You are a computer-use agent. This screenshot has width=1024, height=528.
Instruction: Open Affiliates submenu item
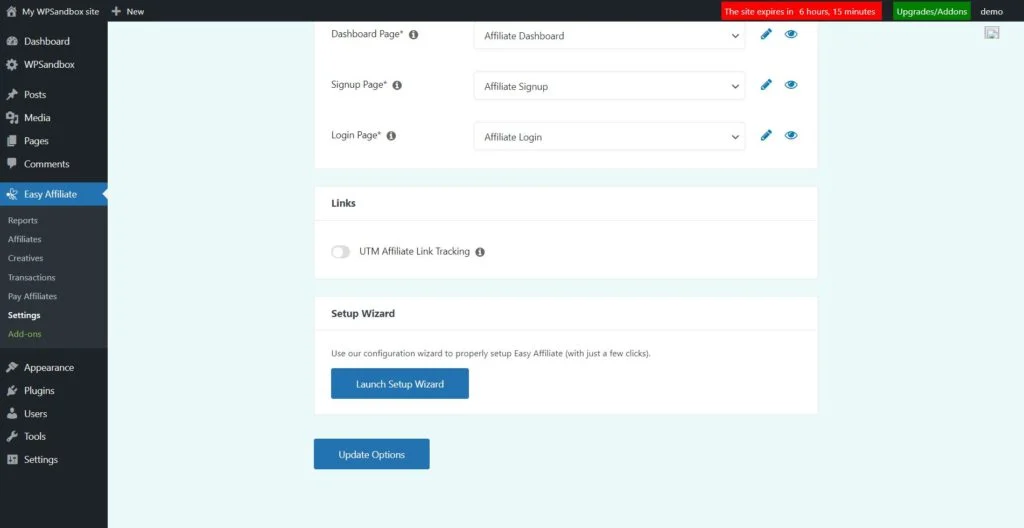coord(24,239)
